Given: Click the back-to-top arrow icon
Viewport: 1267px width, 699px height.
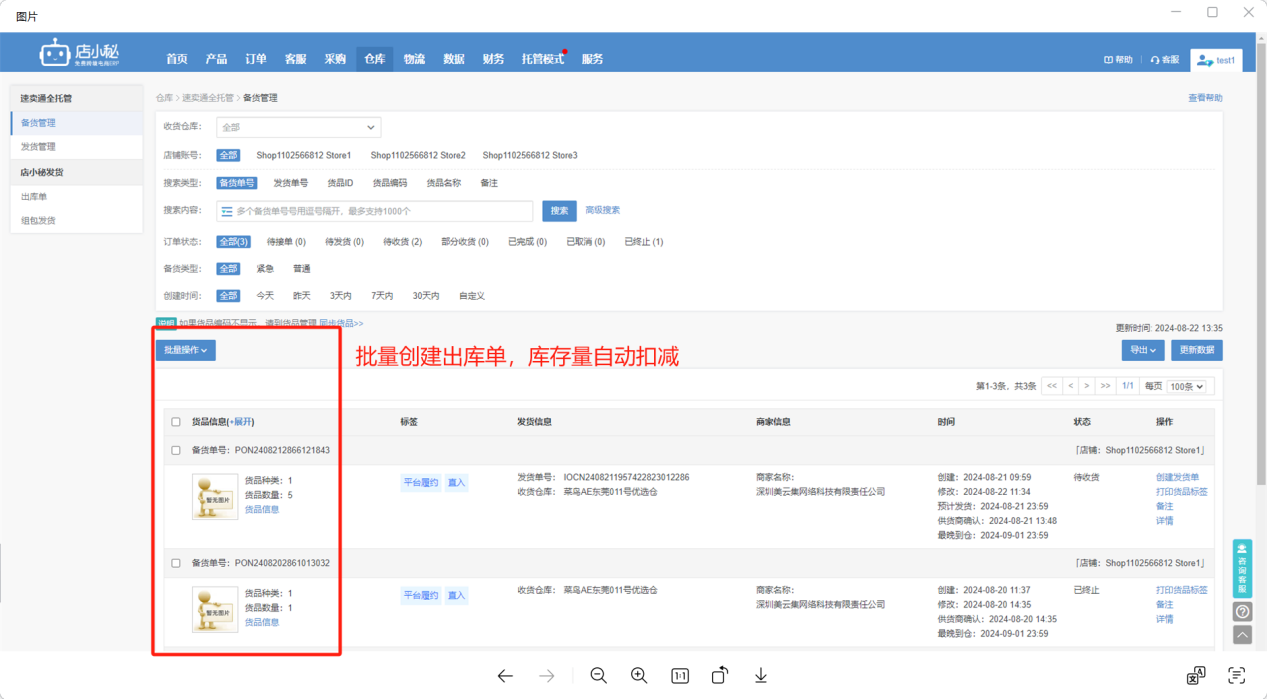Looking at the screenshot, I should [x=1242, y=635].
